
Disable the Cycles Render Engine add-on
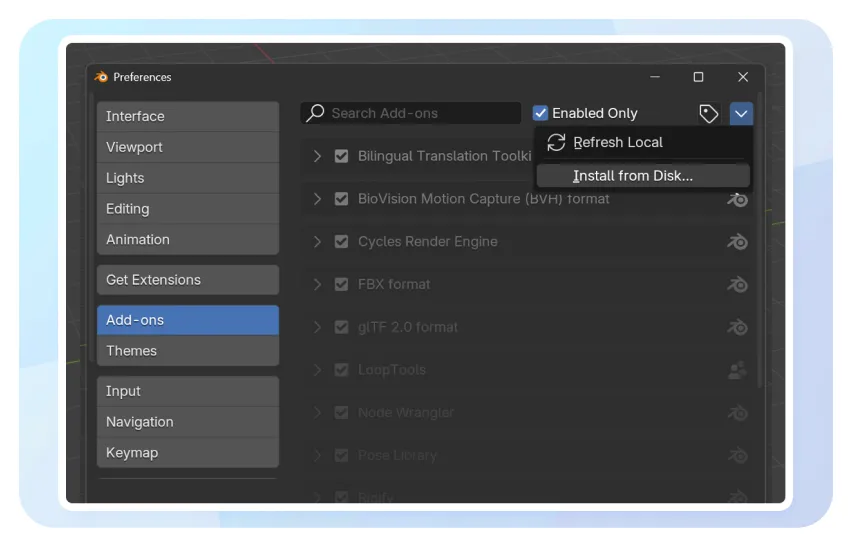[x=342, y=242]
